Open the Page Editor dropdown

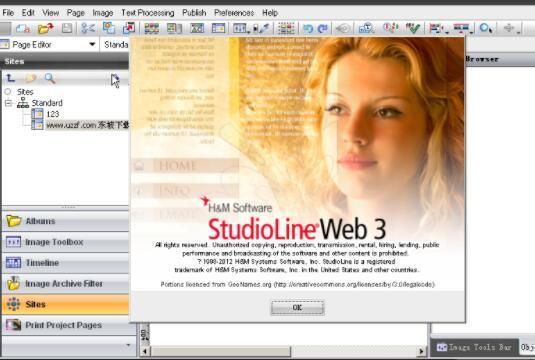tap(92, 44)
